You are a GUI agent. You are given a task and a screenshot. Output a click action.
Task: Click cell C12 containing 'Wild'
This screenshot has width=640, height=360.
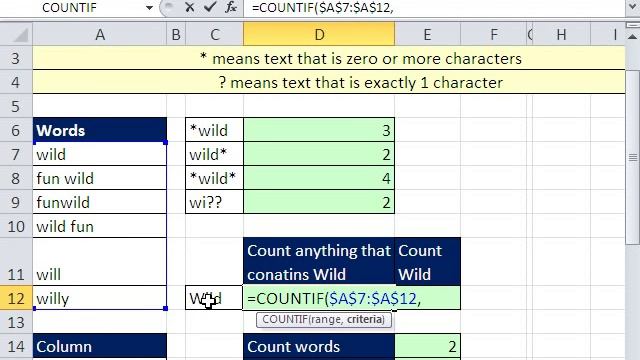click(214, 298)
